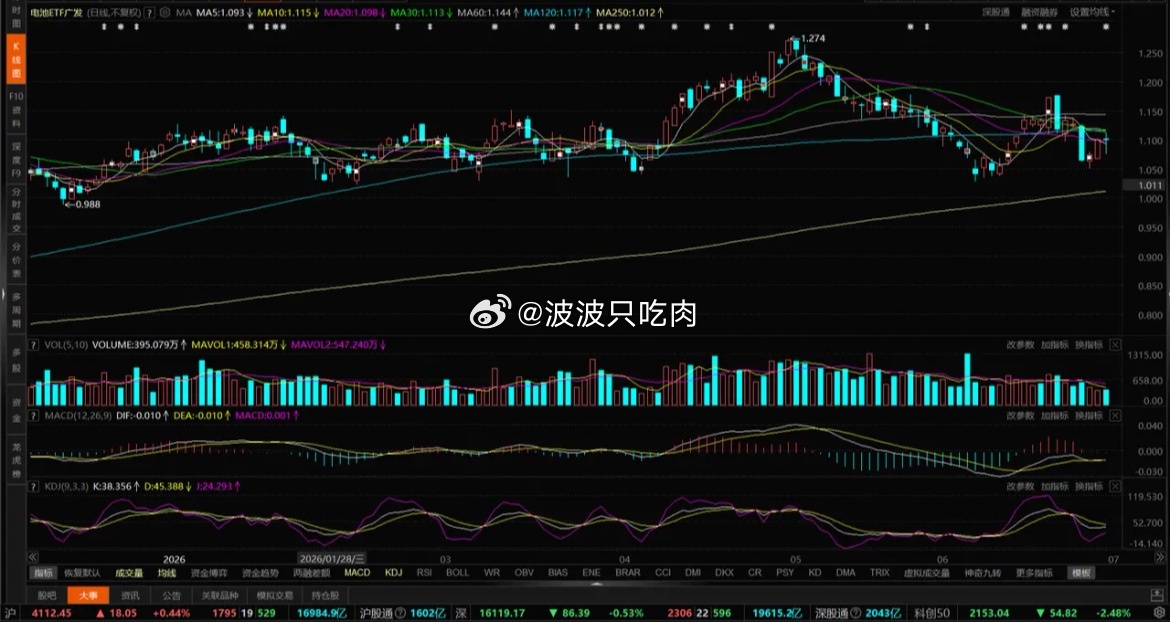Select the WR indicator
This screenshot has height=622, width=1170.
tap(492, 573)
